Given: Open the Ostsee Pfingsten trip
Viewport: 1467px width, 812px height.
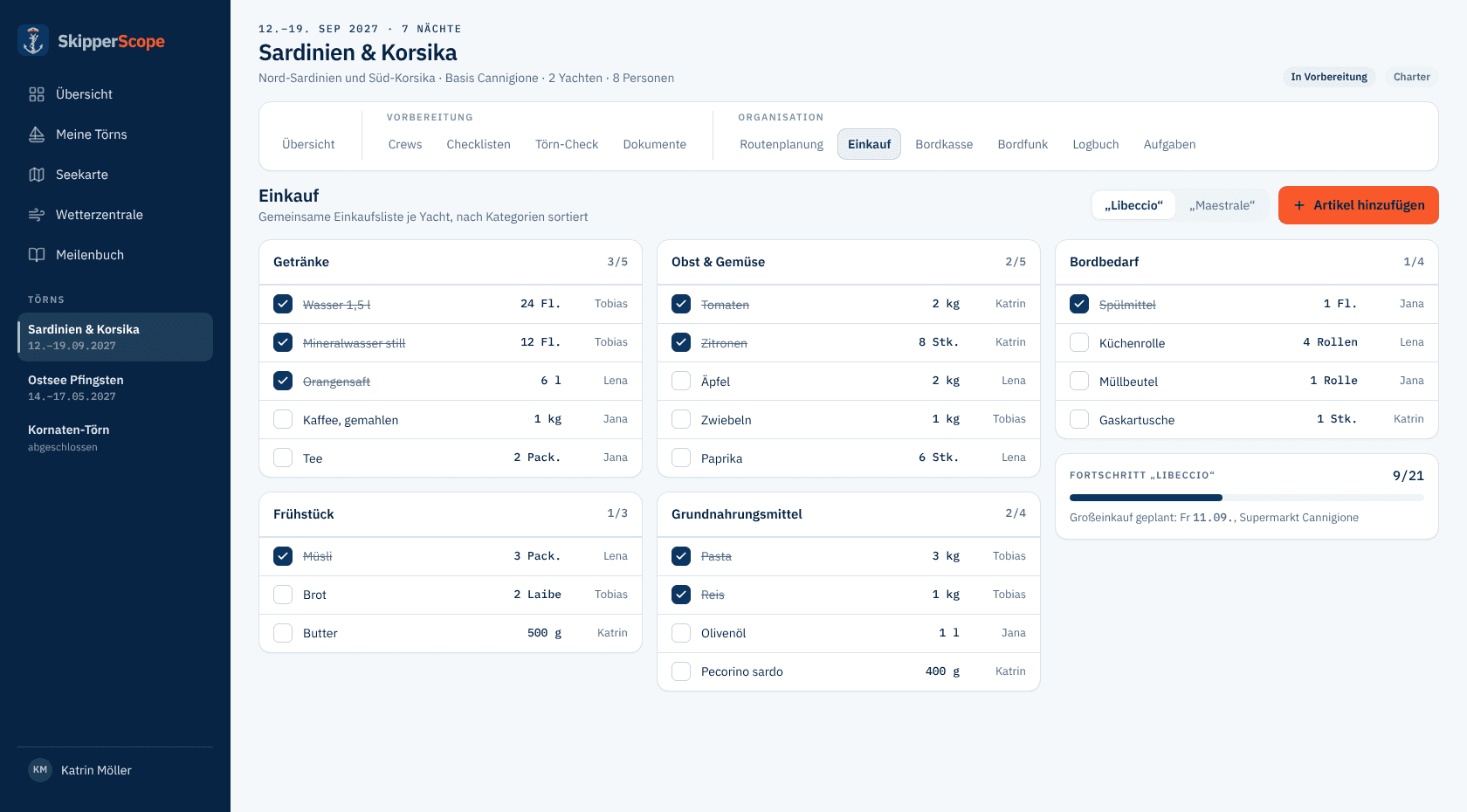Looking at the screenshot, I should 115,388.
